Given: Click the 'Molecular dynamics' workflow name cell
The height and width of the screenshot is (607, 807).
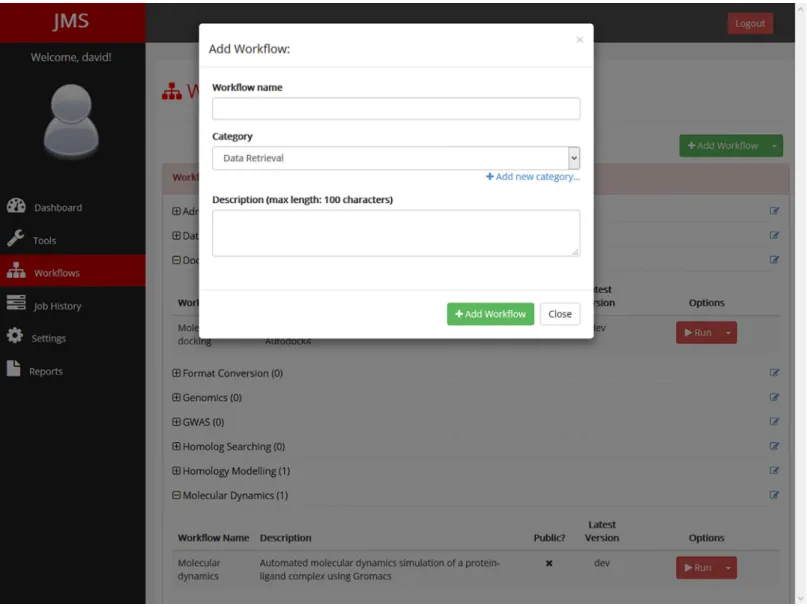Looking at the screenshot, I should click(199, 569).
